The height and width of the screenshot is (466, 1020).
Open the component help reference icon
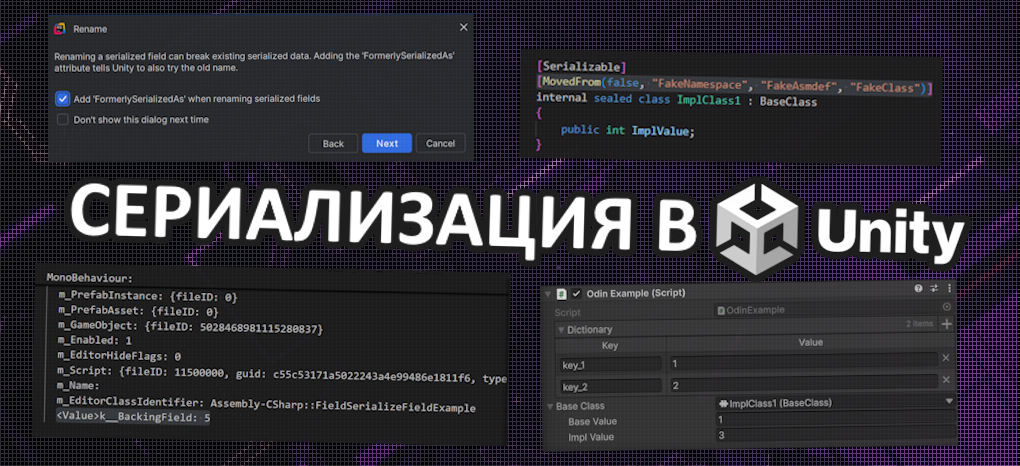[919, 288]
